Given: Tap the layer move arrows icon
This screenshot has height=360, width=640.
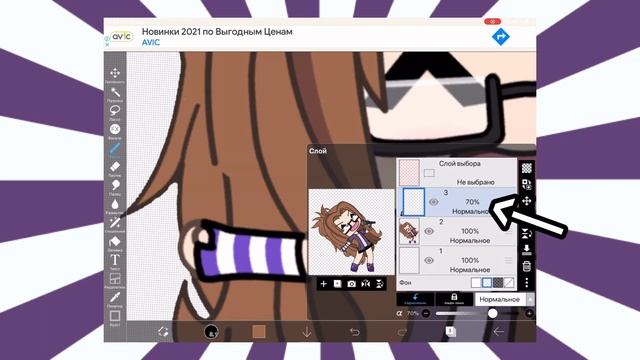Looking at the screenshot, I should pos(527,200).
